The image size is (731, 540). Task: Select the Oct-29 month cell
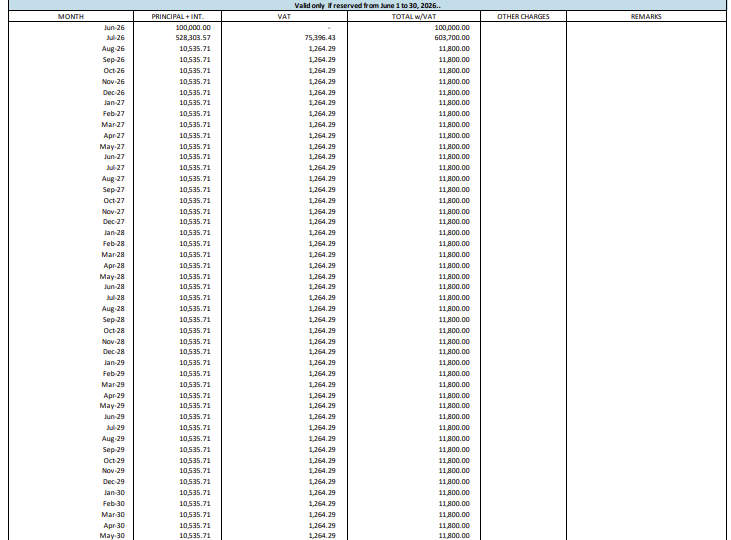coord(114,461)
